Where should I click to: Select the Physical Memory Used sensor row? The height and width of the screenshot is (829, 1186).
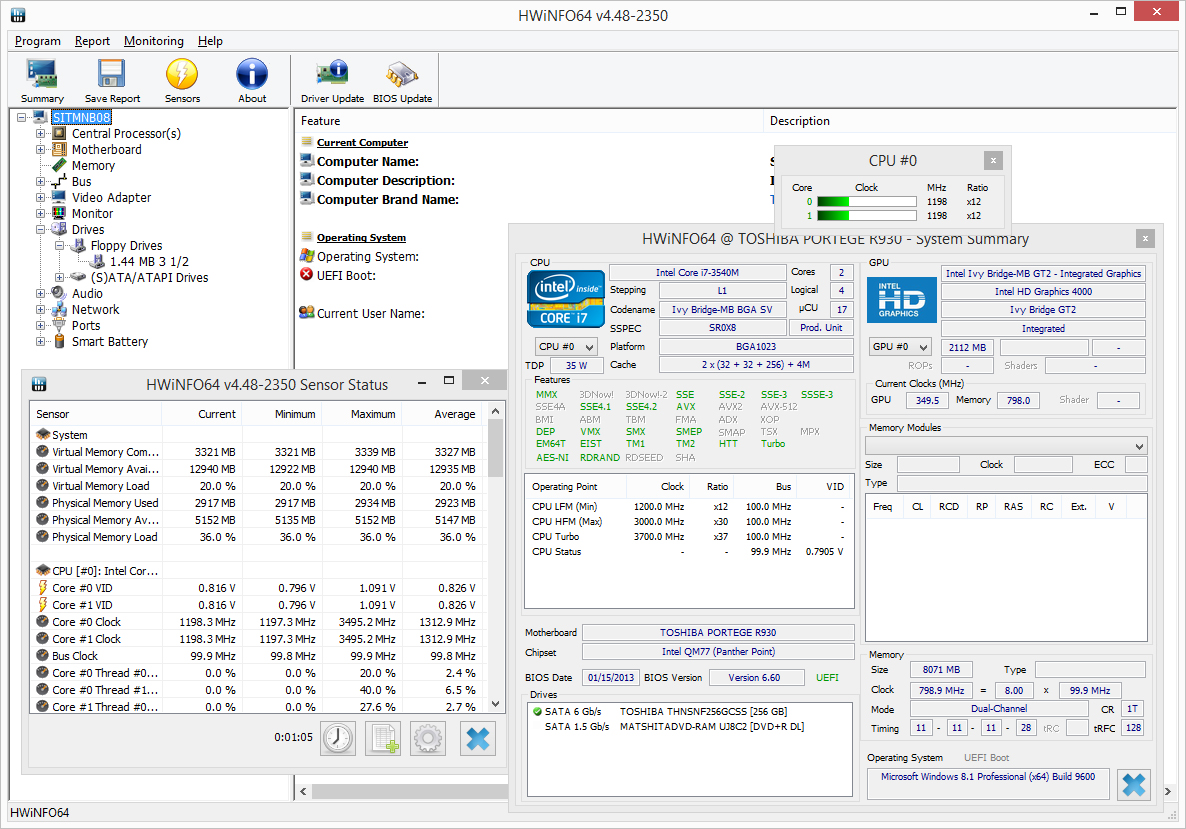pos(257,503)
